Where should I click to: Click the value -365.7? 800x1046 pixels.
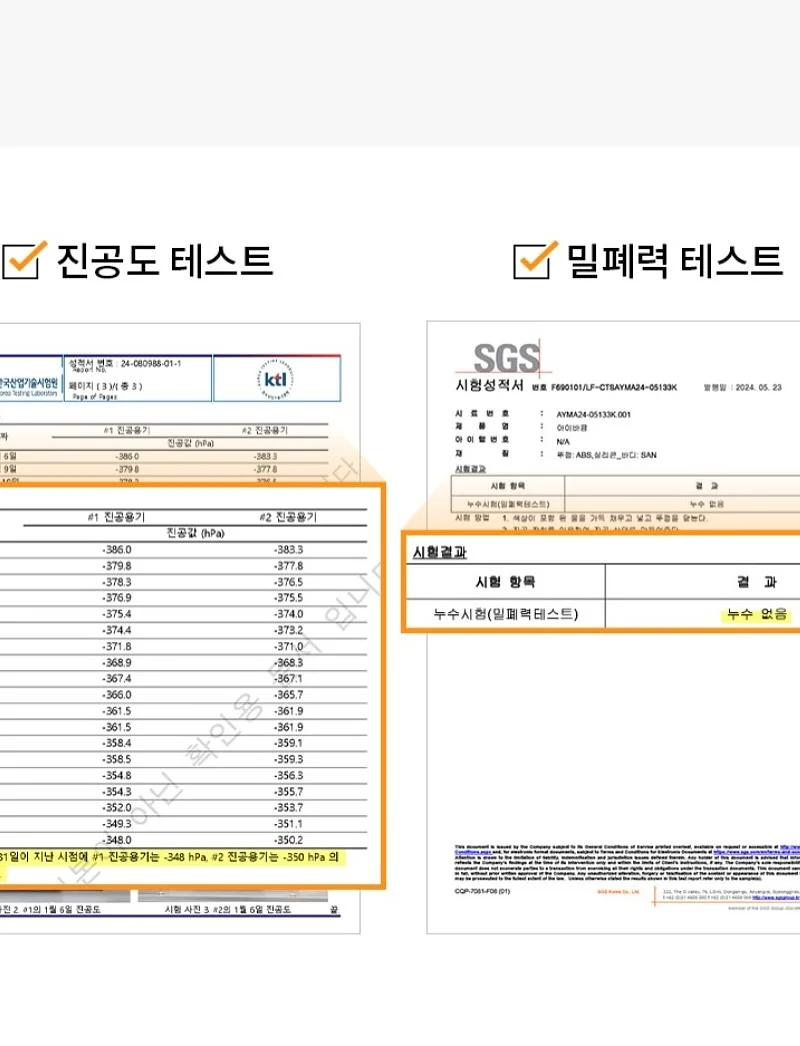pos(288,695)
